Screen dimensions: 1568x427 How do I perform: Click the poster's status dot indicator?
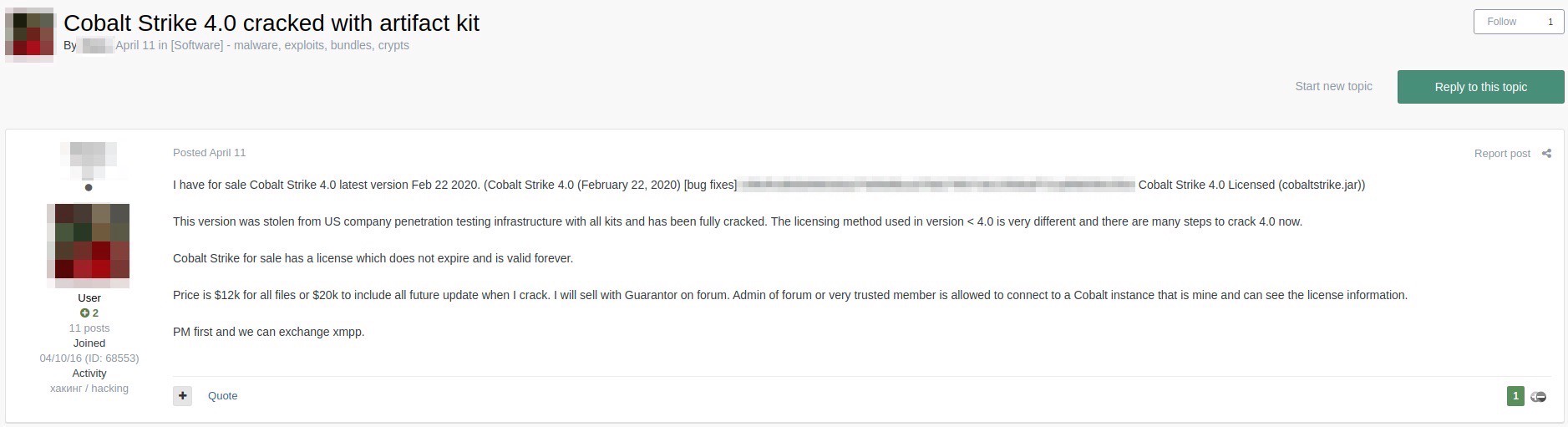[89, 187]
